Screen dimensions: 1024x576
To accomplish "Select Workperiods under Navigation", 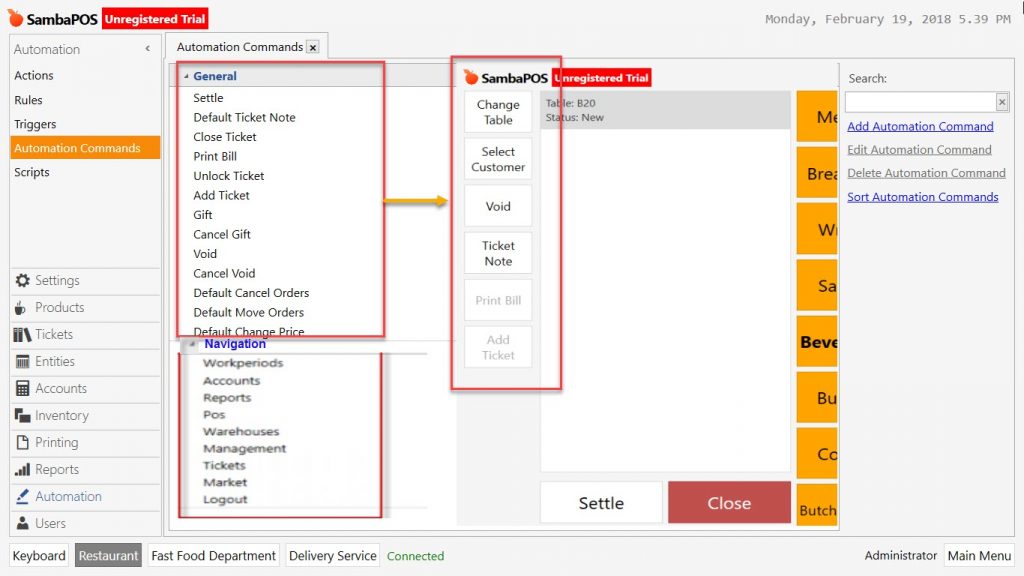I will click(x=243, y=363).
